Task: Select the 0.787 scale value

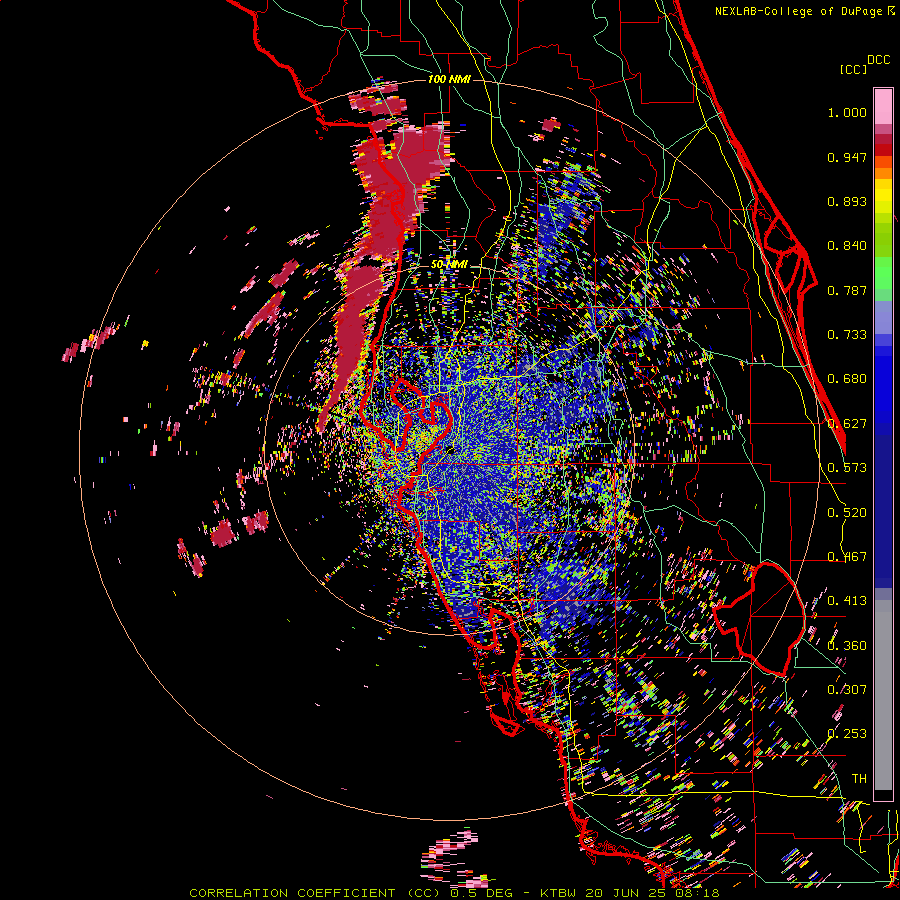Action: [x=847, y=290]
